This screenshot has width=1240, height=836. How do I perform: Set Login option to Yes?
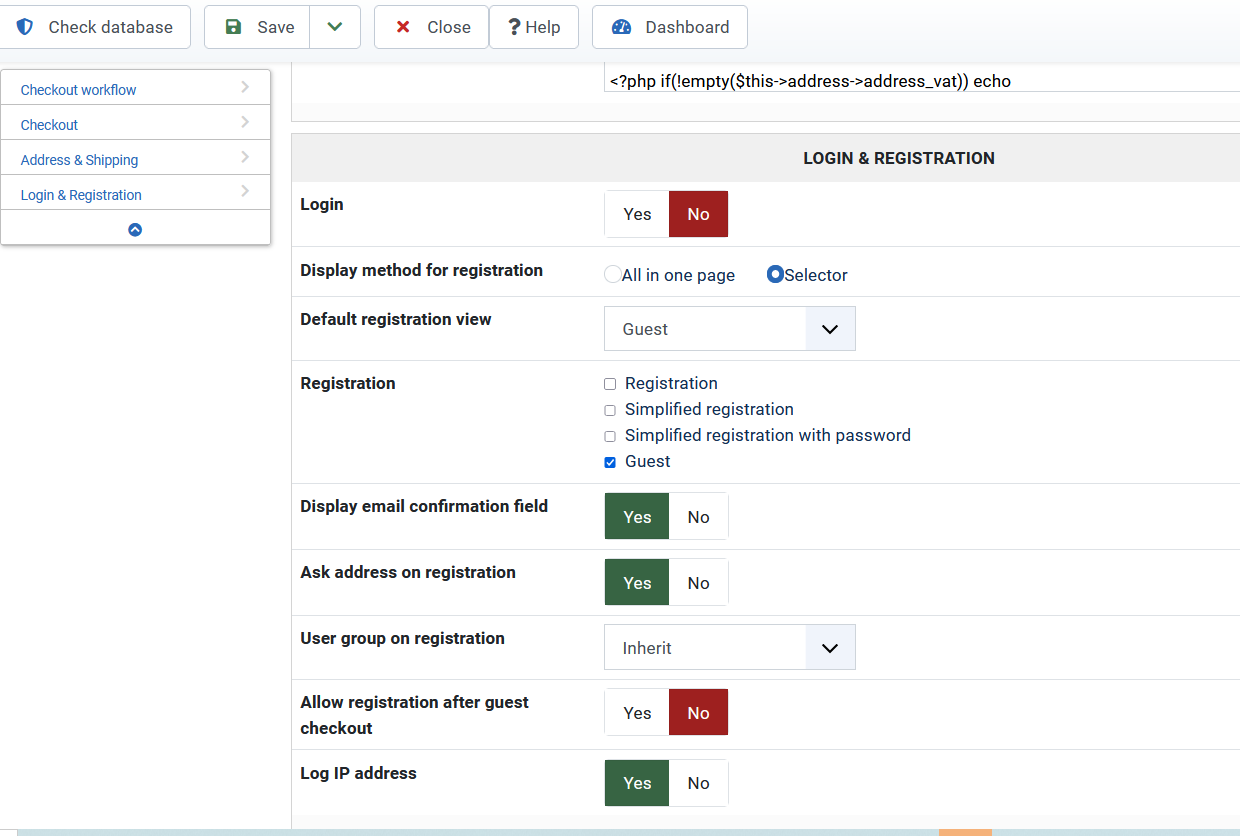(637, 214)
